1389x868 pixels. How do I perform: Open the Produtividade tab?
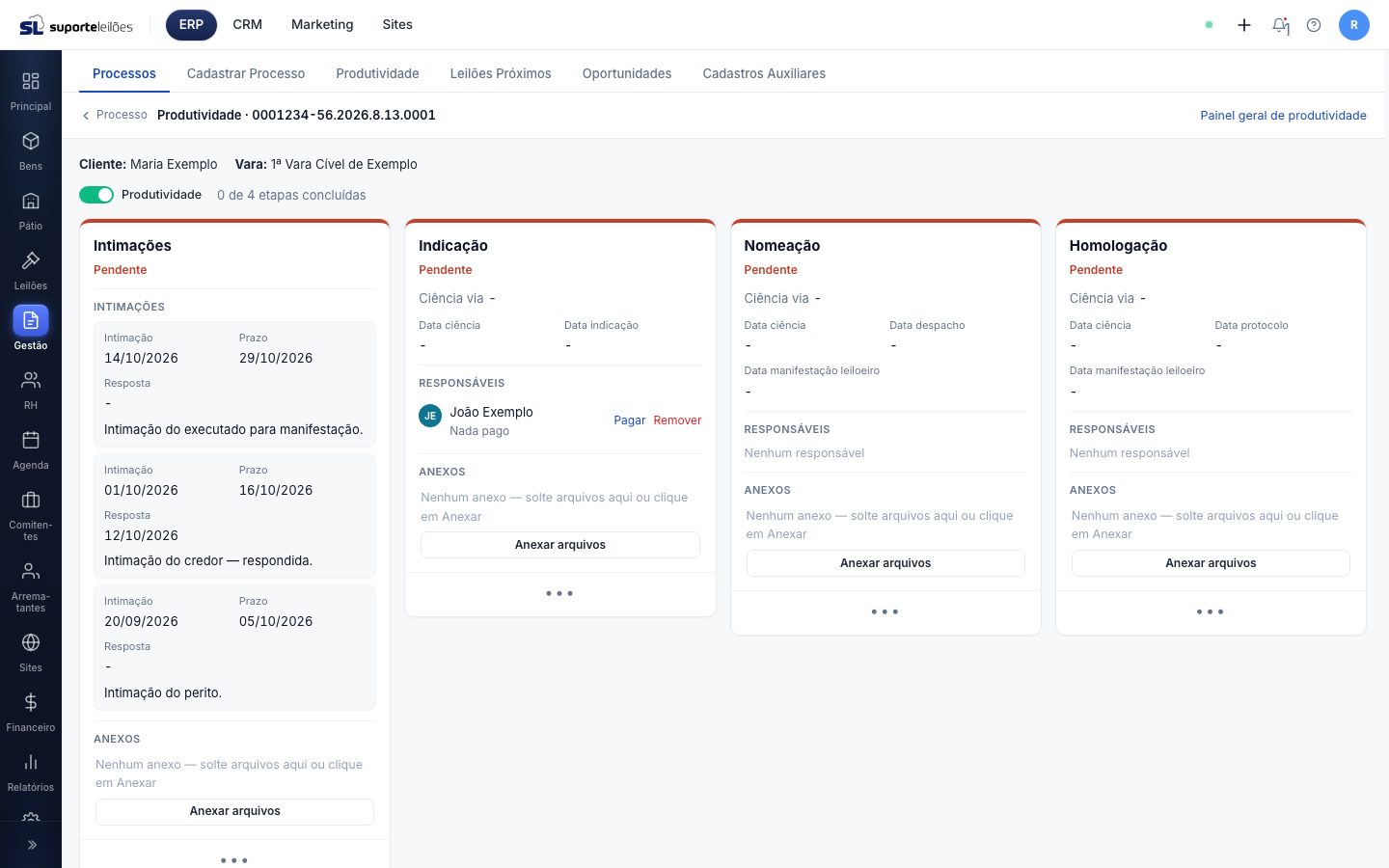(377, 73)
